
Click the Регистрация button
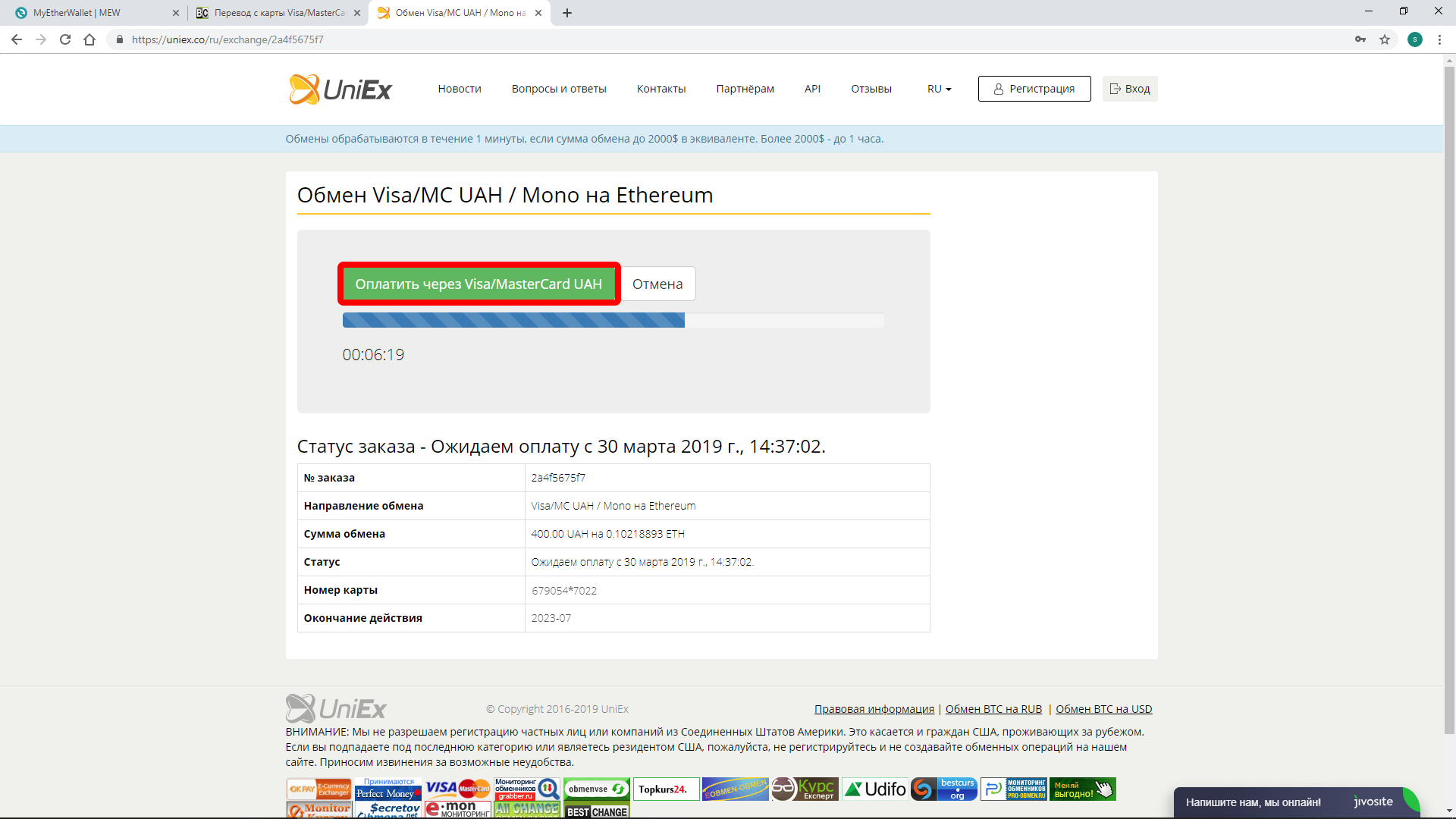(1034, 89)
